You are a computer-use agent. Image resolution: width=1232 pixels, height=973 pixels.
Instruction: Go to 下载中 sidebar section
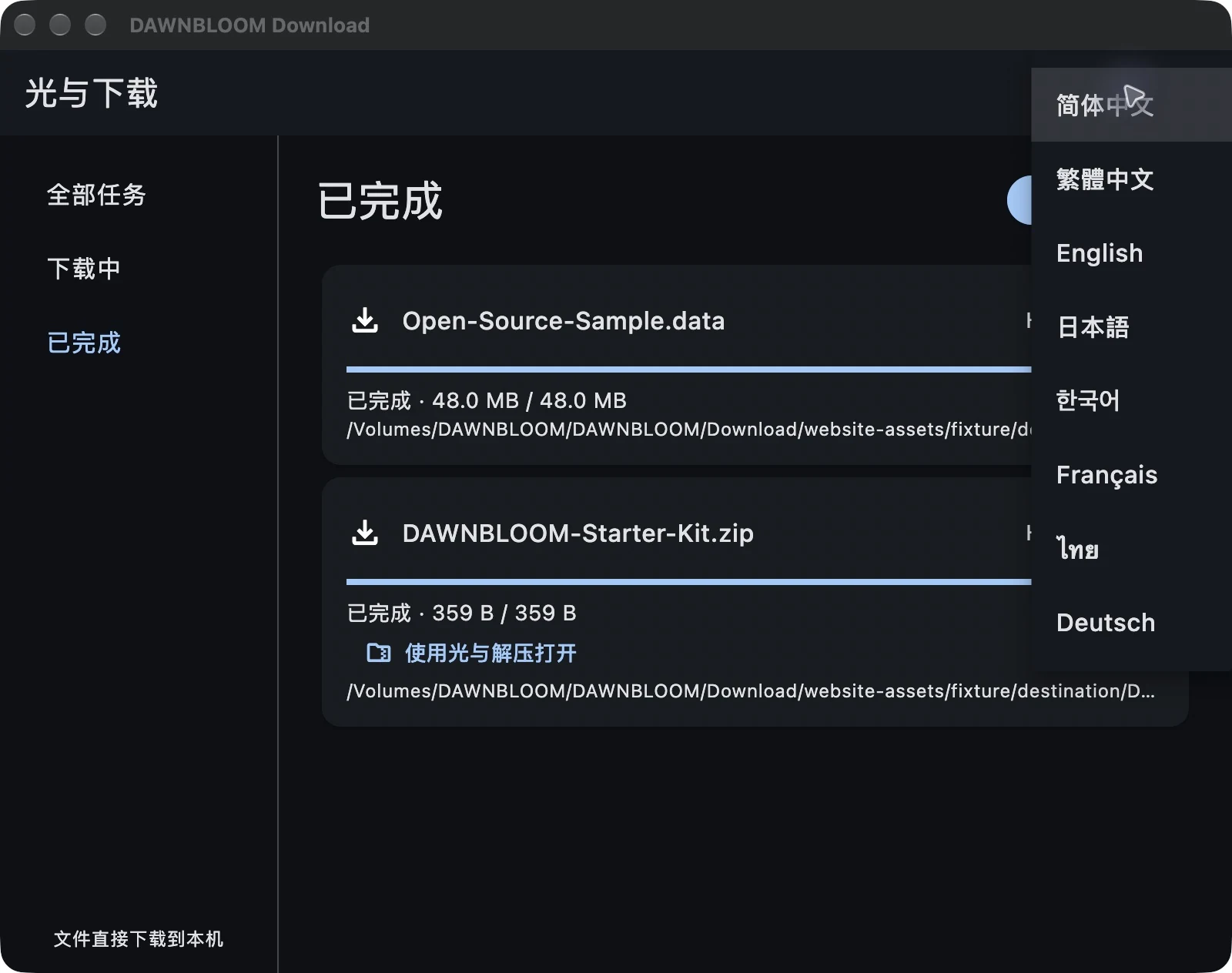tap(84, 269)
